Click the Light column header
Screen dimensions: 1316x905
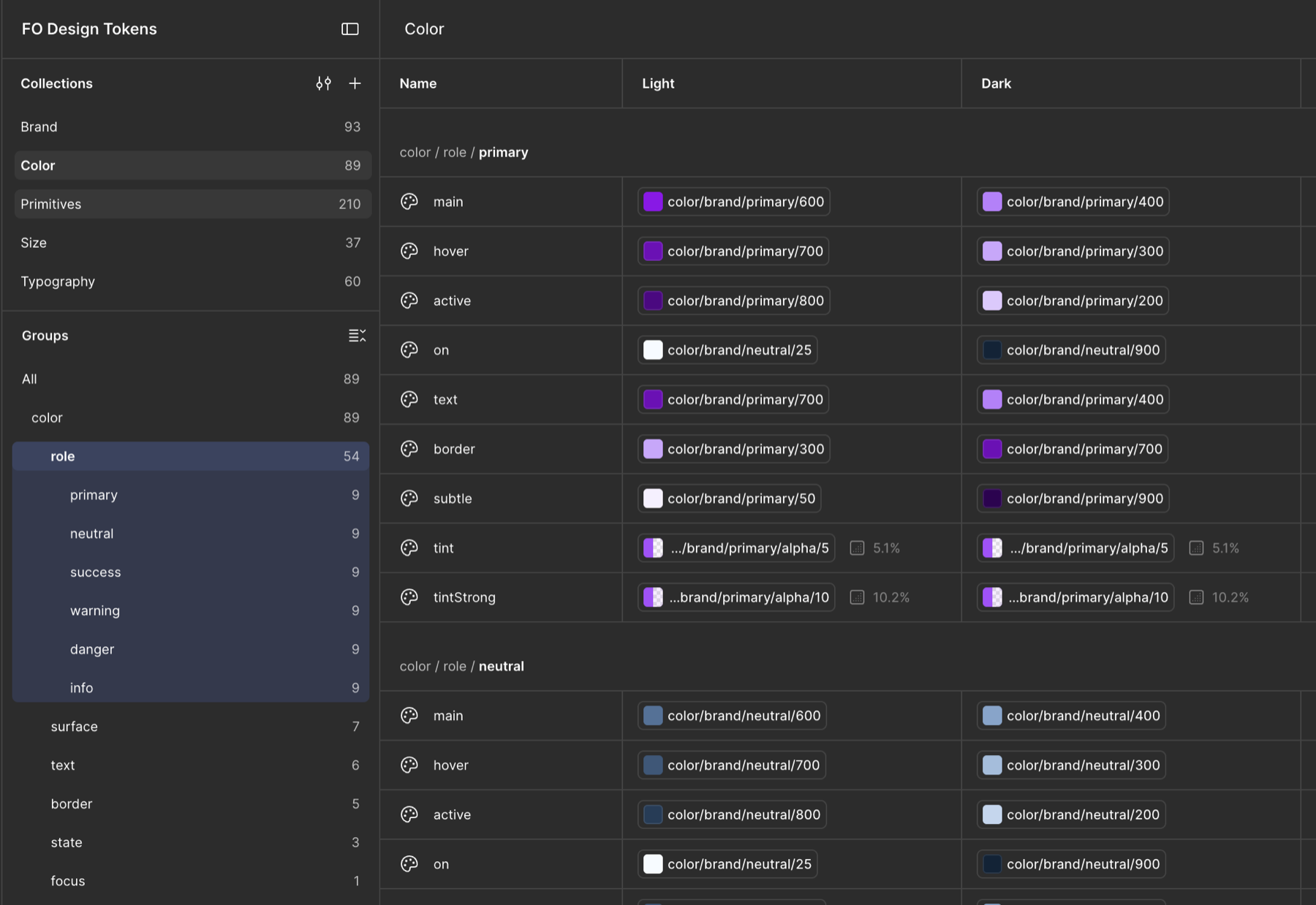click(x=792, y=83)
